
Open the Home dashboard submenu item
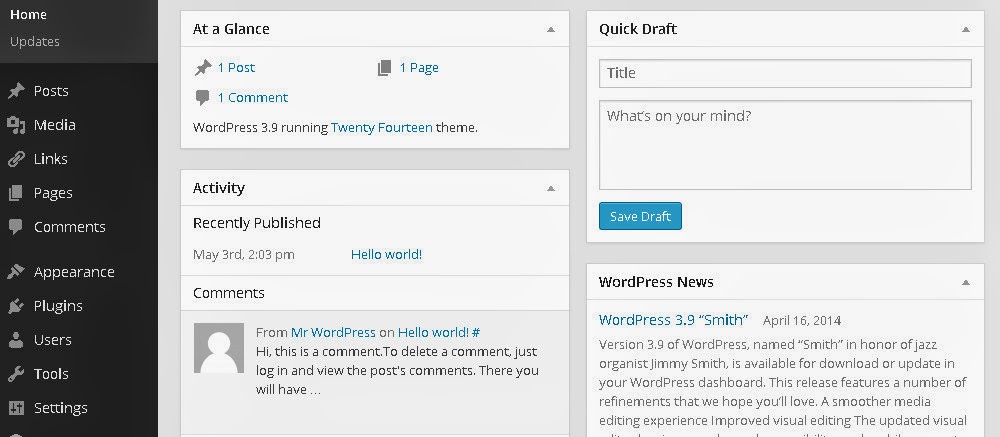(x=28, y=15)
